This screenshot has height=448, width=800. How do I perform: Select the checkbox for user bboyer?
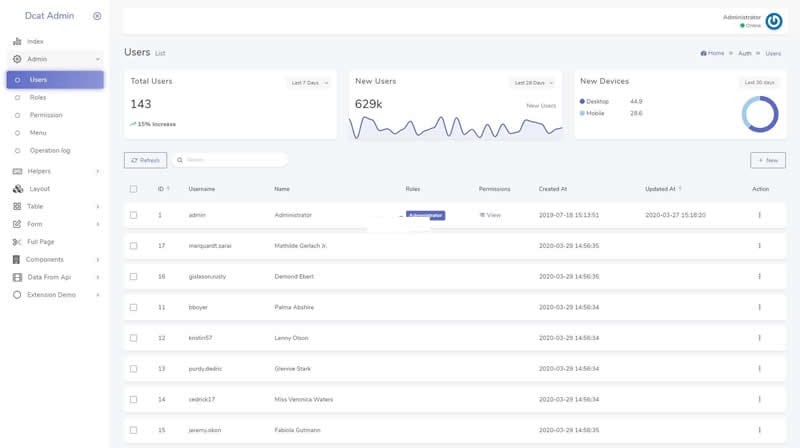(x=133, y=307)
